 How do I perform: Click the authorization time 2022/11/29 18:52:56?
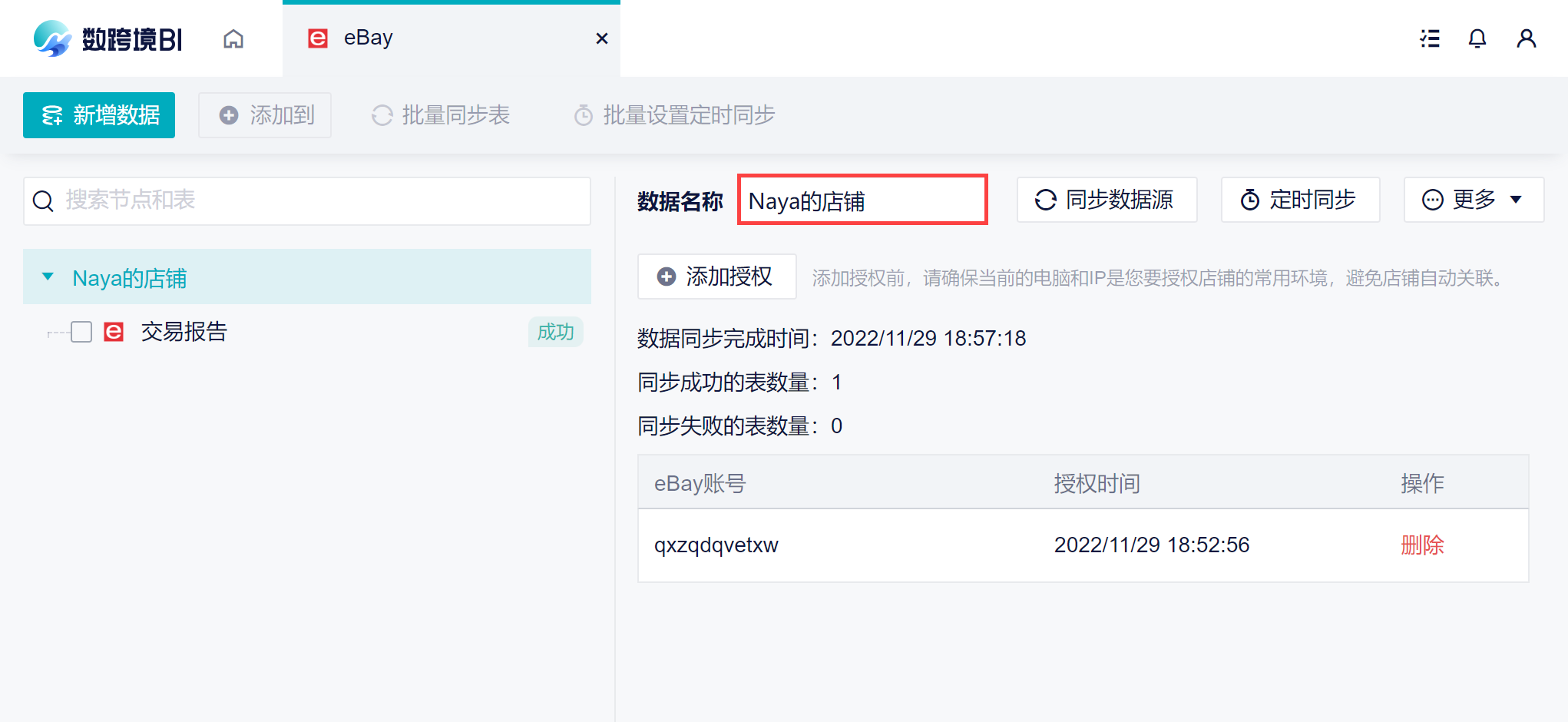(x=1152, y=545)
